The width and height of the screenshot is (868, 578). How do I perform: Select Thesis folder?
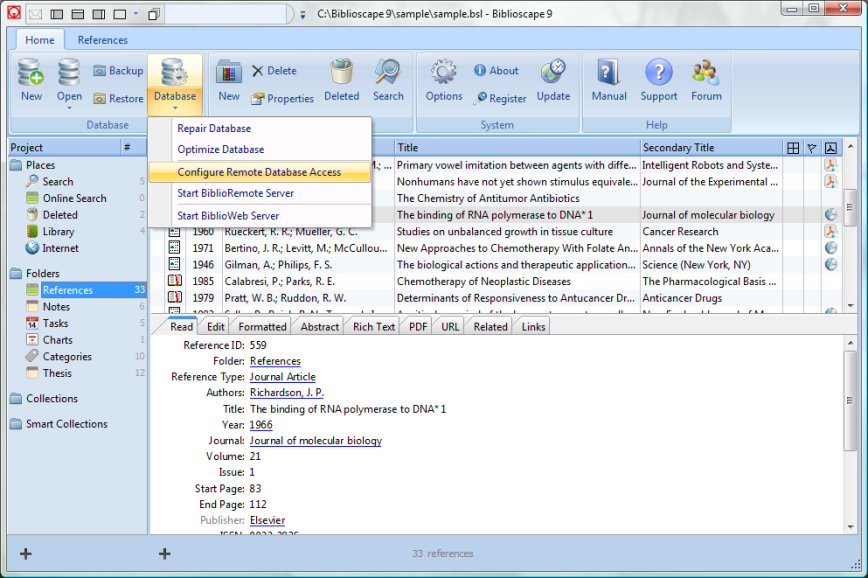[57, 373]
